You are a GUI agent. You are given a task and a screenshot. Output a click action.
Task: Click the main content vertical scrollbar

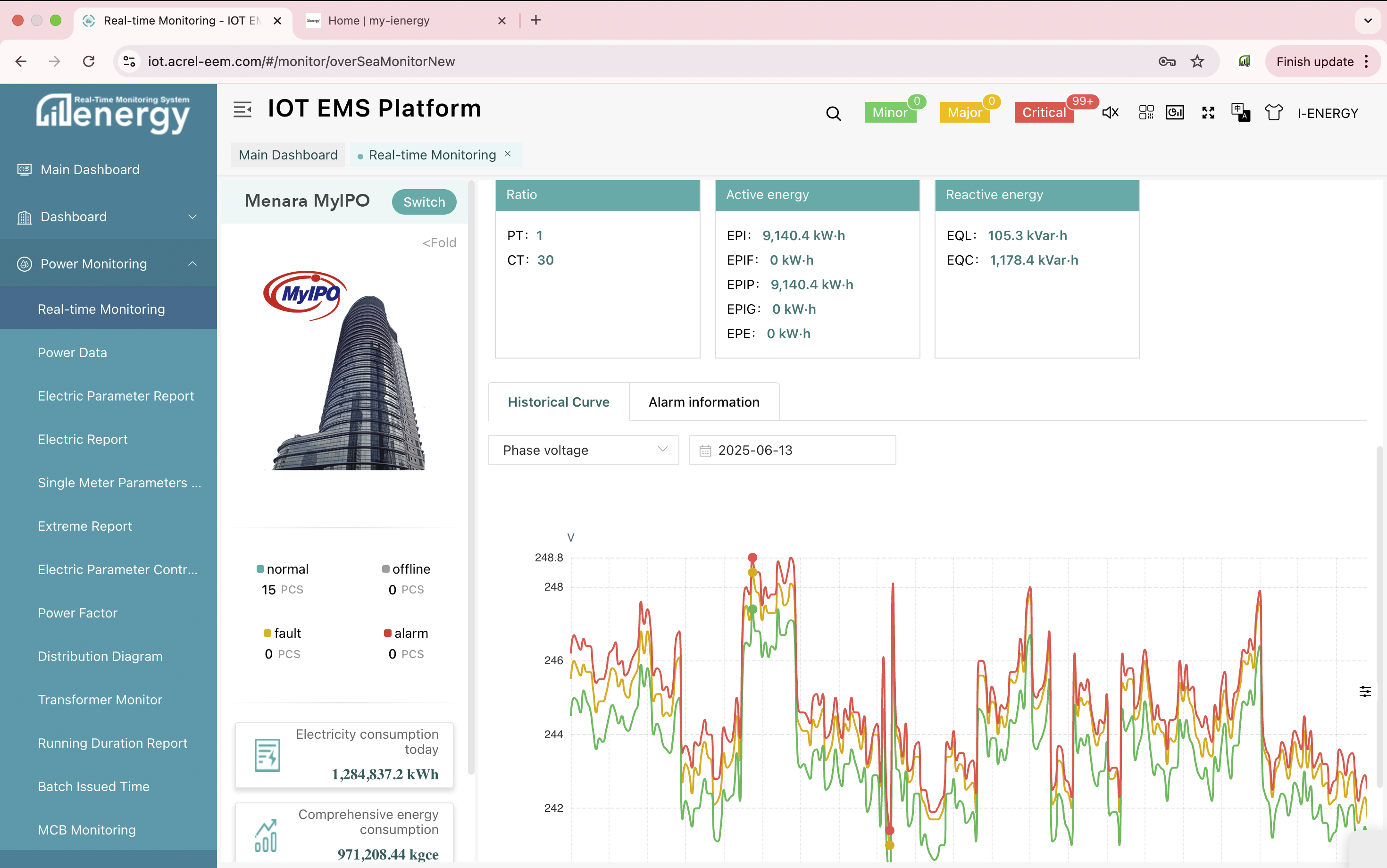pos(1380,617)
